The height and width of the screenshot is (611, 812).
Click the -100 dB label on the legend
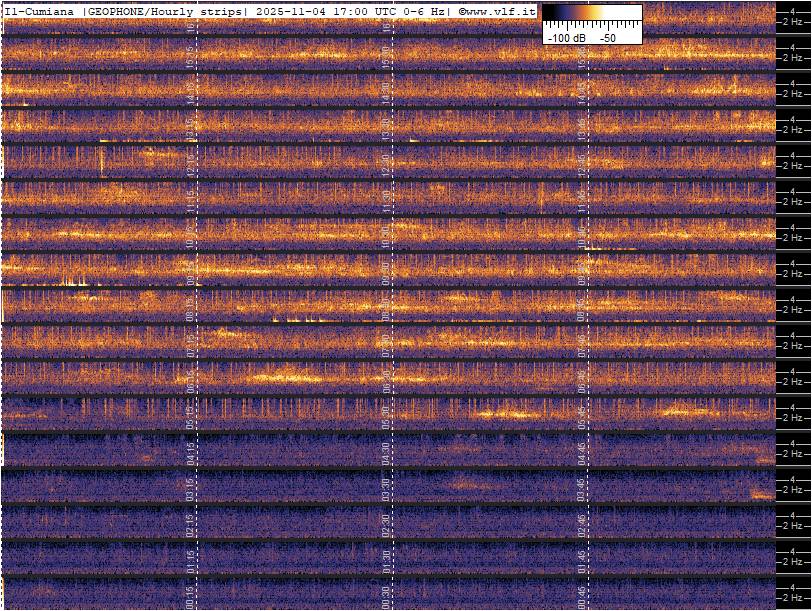coord(566,37)
